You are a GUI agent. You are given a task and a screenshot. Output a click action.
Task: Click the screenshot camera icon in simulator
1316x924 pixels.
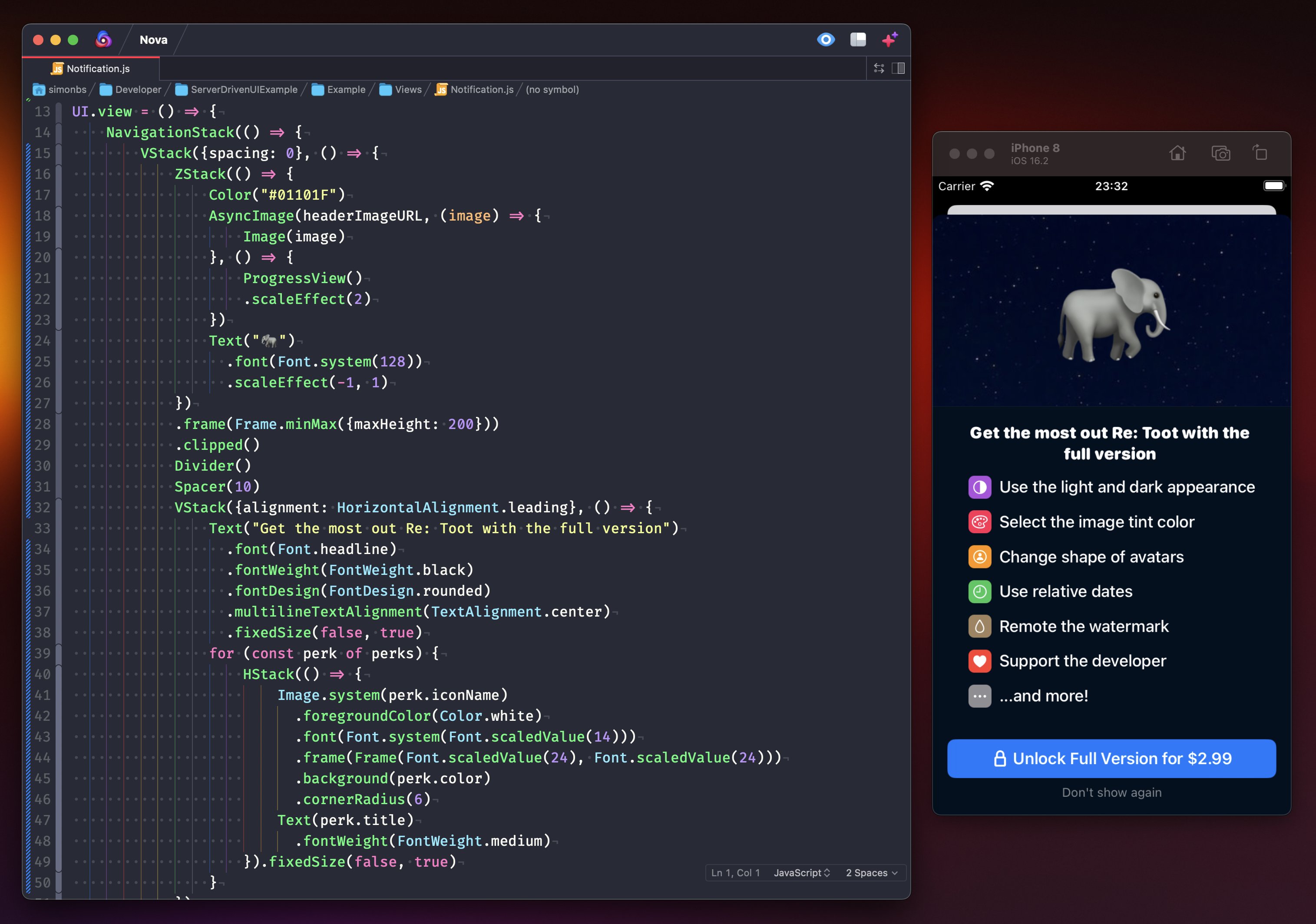click(x=1220, y=153)
